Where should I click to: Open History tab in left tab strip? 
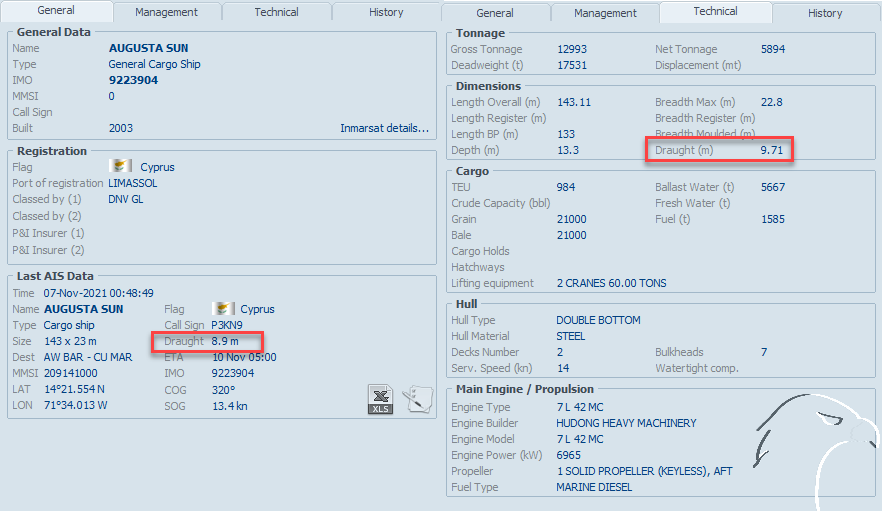(x=386, y=12)
